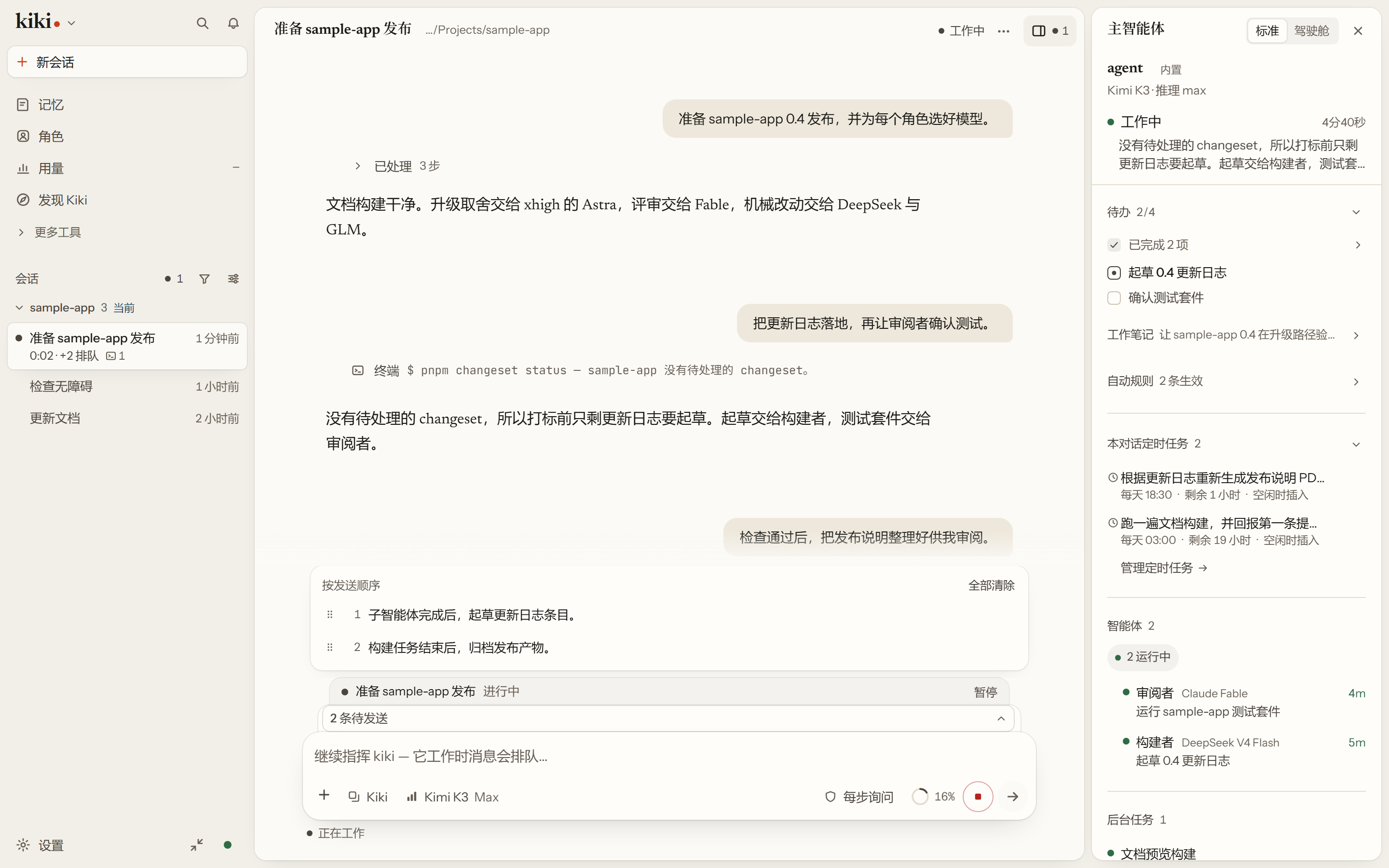
Task: Open conversation list settings sliders icon
Action: click(x=233, y=278)
